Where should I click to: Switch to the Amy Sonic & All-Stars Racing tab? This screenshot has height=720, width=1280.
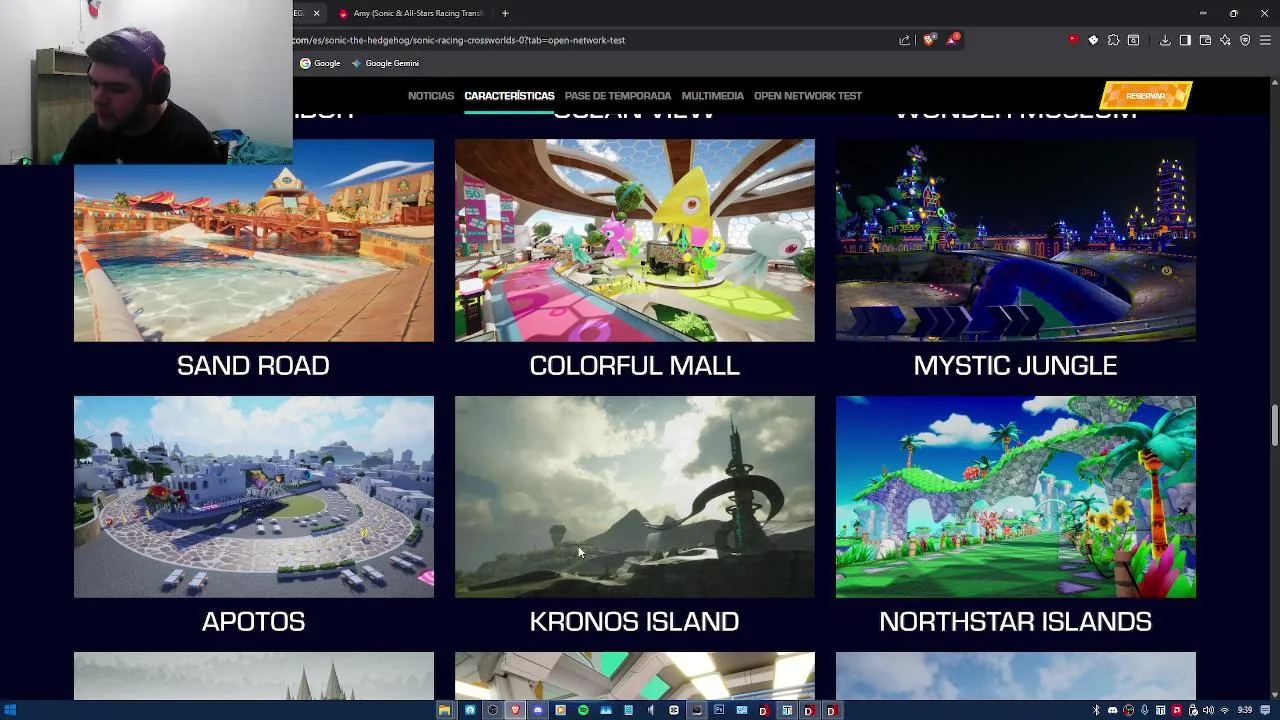coord(411,13)
